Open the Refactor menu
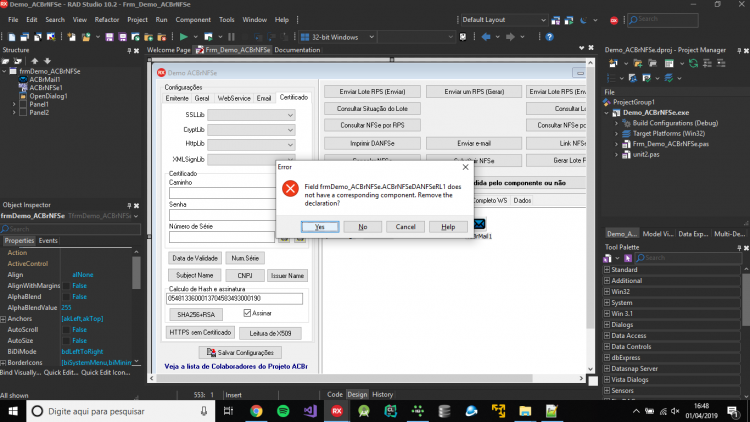The width and height of the screenshot is (750, 422). click(107, 20)
